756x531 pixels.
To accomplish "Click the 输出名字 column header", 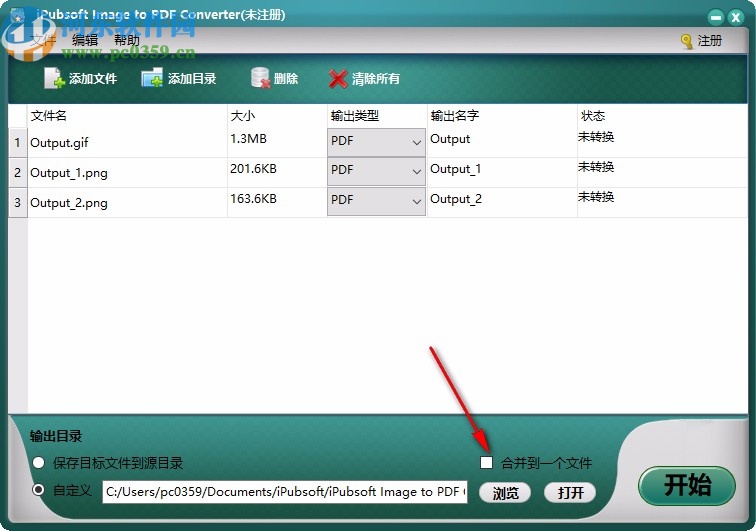I will [455, 116].
